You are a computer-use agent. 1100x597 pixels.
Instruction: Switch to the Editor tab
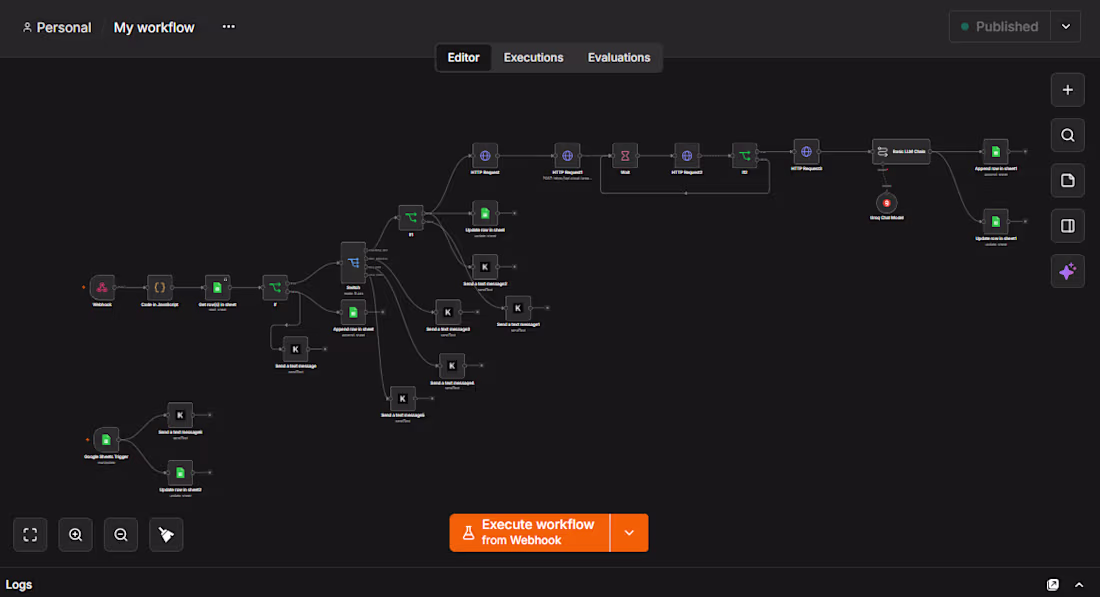[464, 58]
